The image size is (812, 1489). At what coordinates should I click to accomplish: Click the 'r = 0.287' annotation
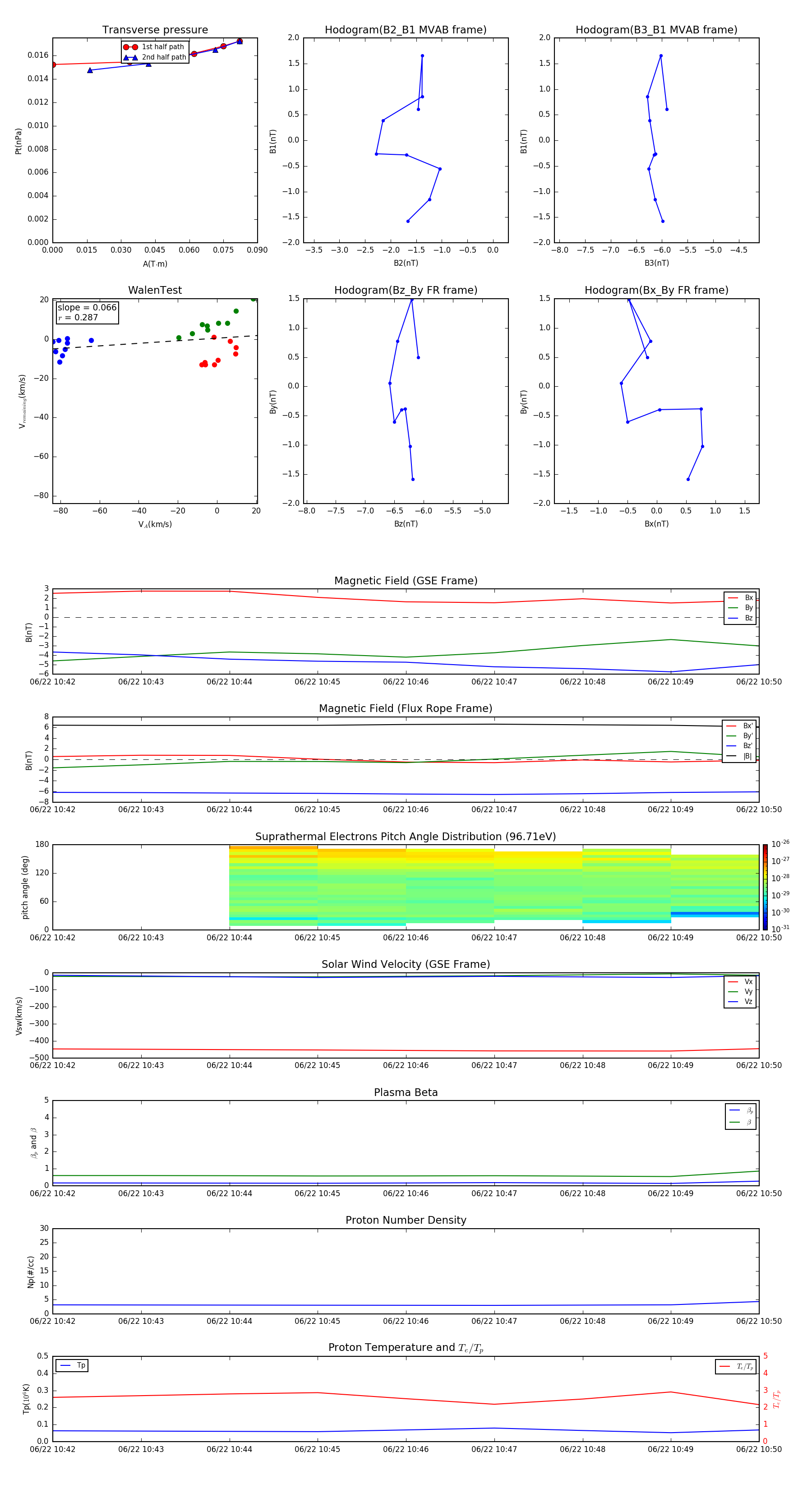point(78,317)
